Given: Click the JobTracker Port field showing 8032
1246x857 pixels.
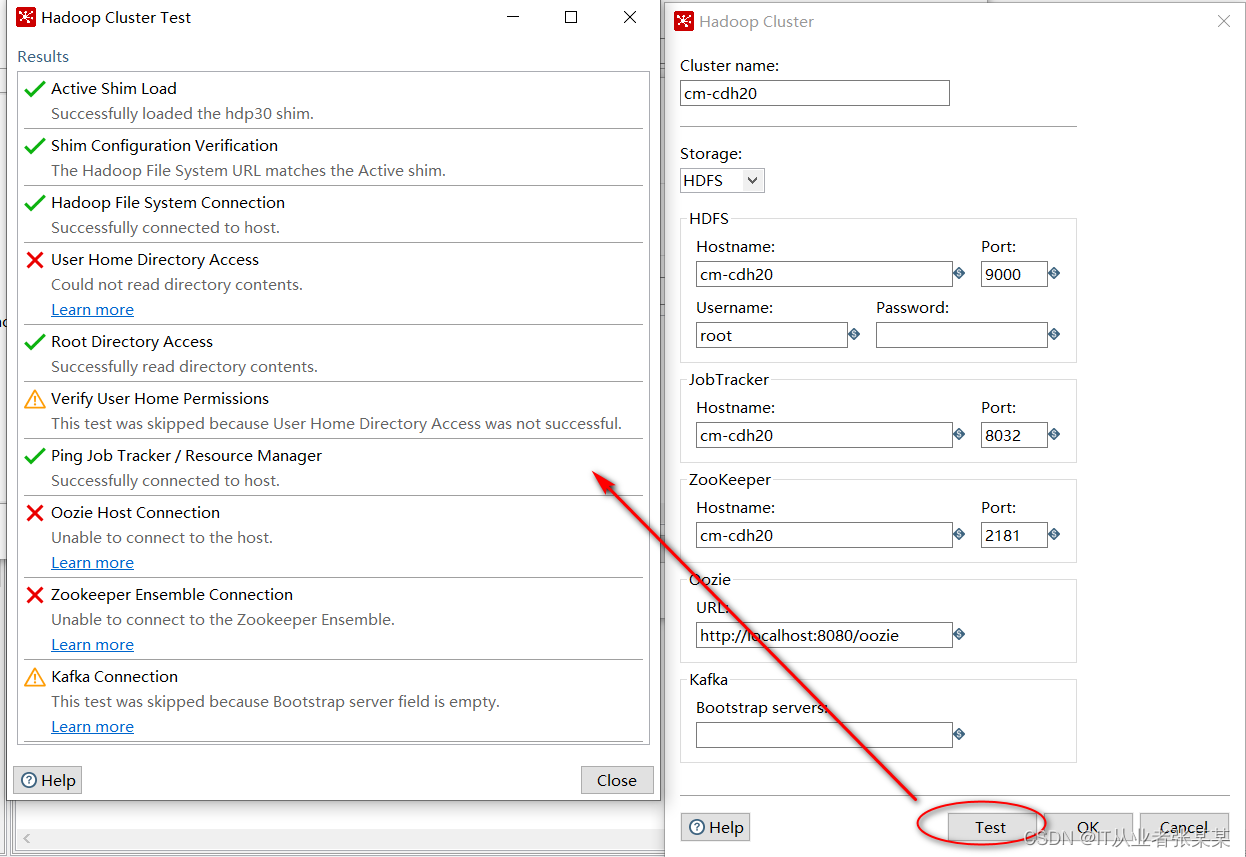Looking at the screenshot, I should click(1014, 435).
